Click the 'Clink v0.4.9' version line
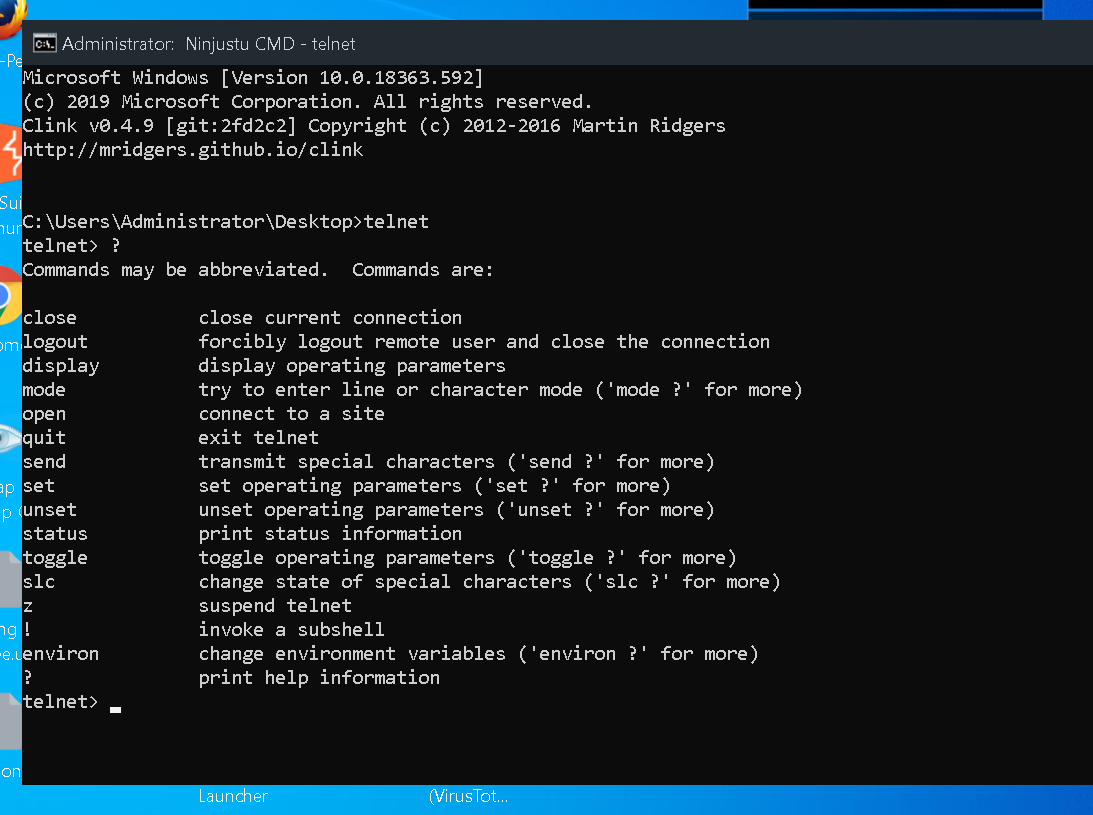The image size is (1093, 815). (x=374, y=125)
